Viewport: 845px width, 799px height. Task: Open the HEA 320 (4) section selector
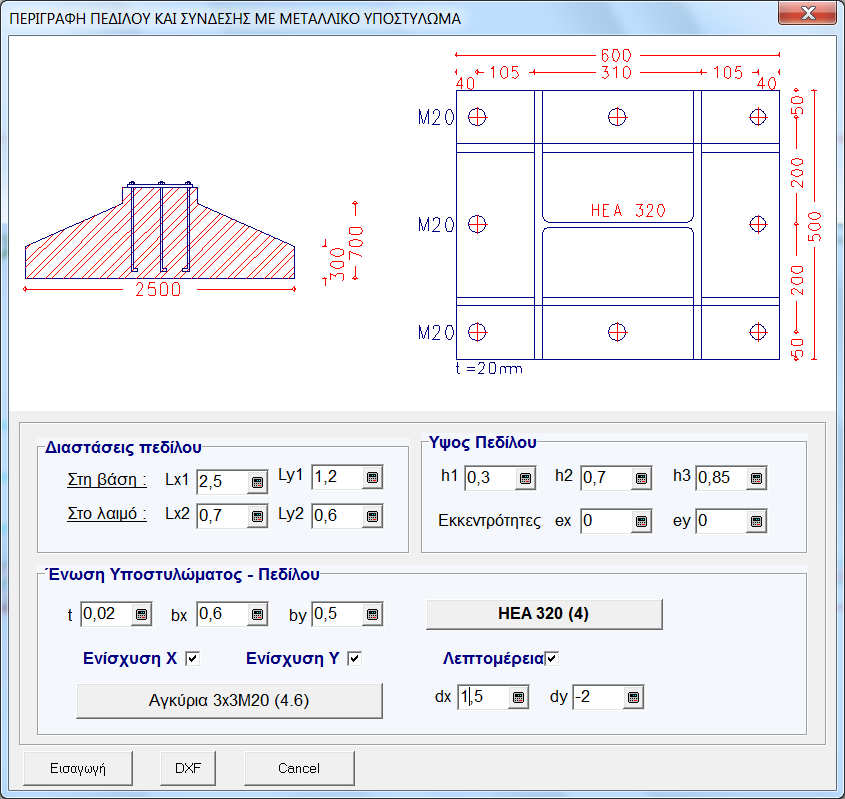pos(544,614)
